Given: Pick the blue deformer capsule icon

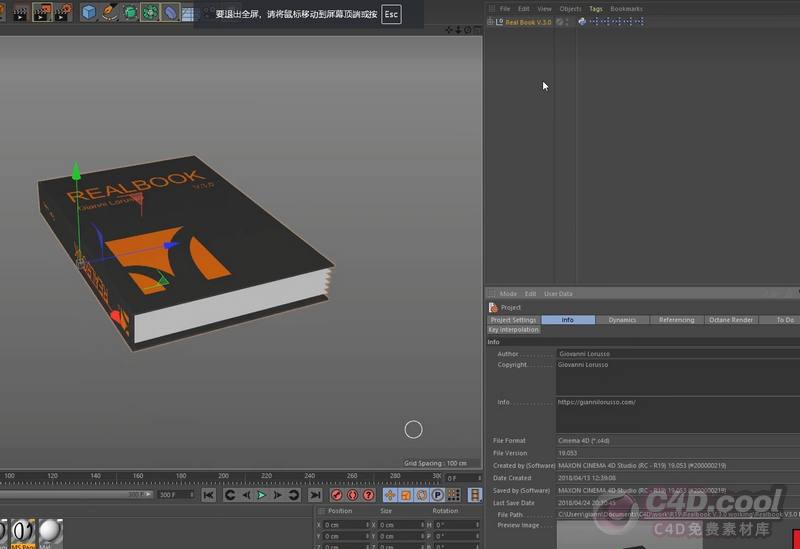Looking at the screenshot, I should pos(170,12).
